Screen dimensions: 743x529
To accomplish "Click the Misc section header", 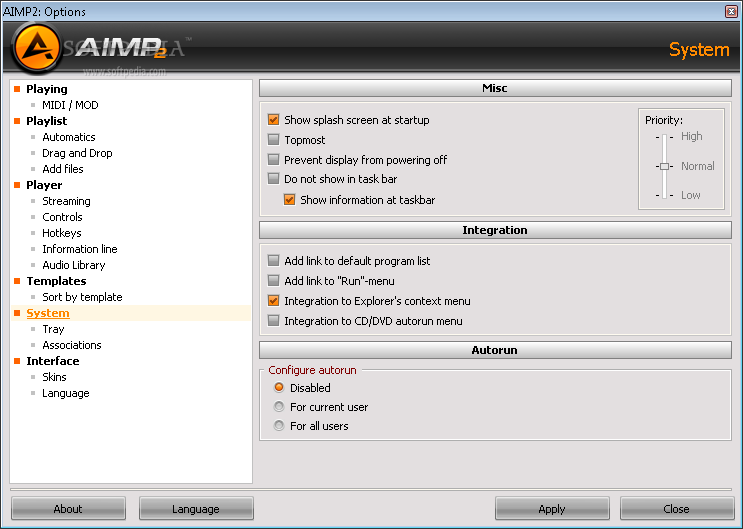I will click(495, 88).
